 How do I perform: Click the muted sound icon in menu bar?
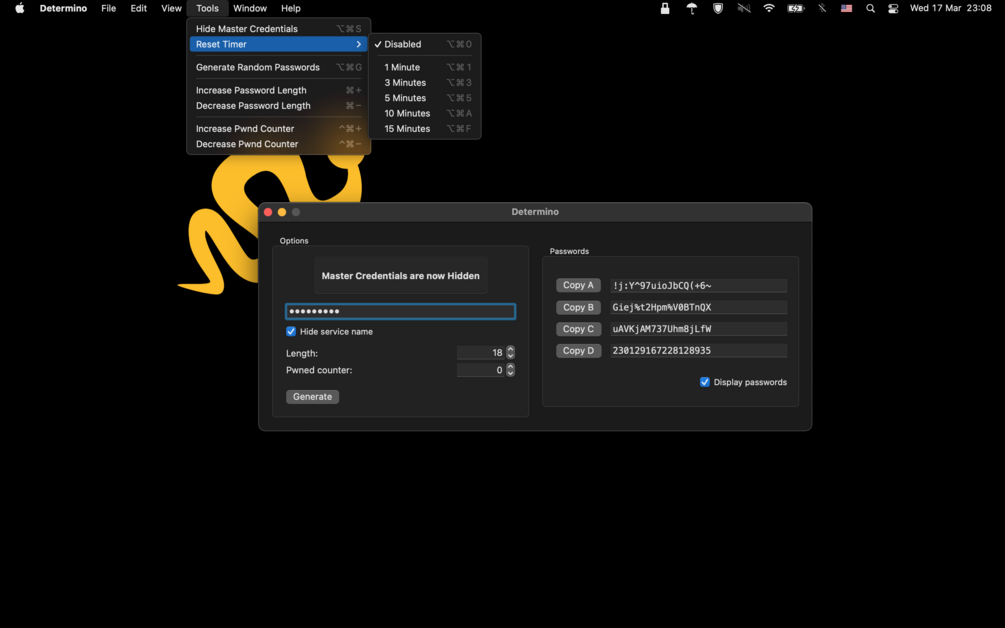[743, 8]
